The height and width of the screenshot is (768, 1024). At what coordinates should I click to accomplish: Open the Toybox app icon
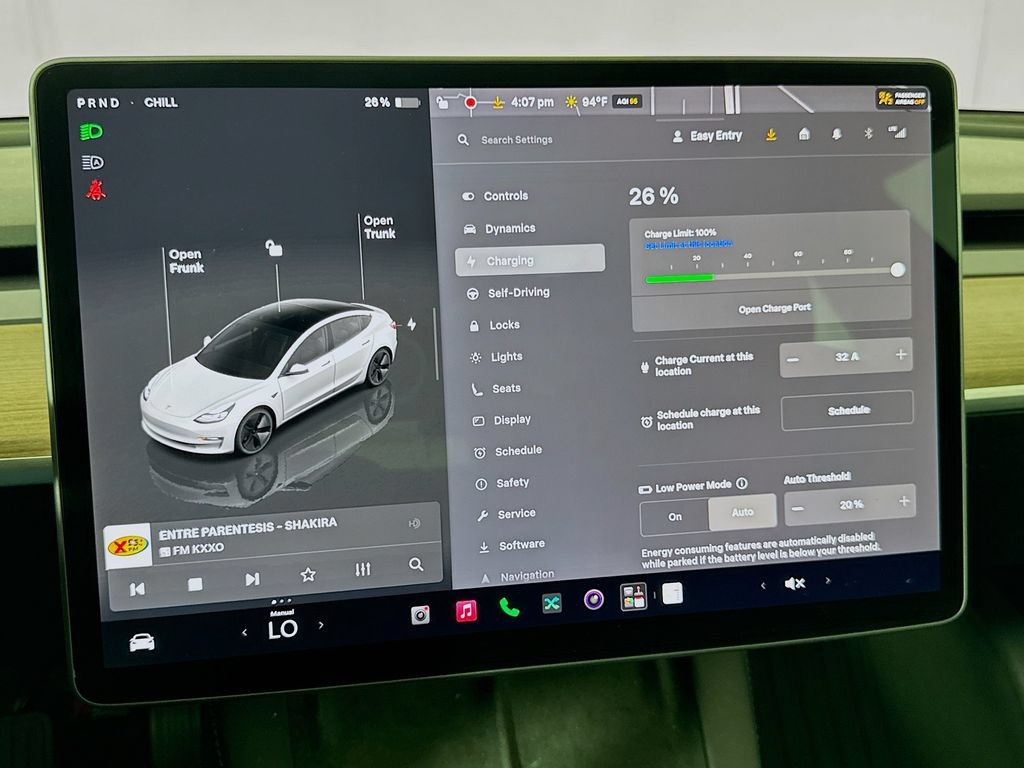pyautogui.click(x=633, y=597)
